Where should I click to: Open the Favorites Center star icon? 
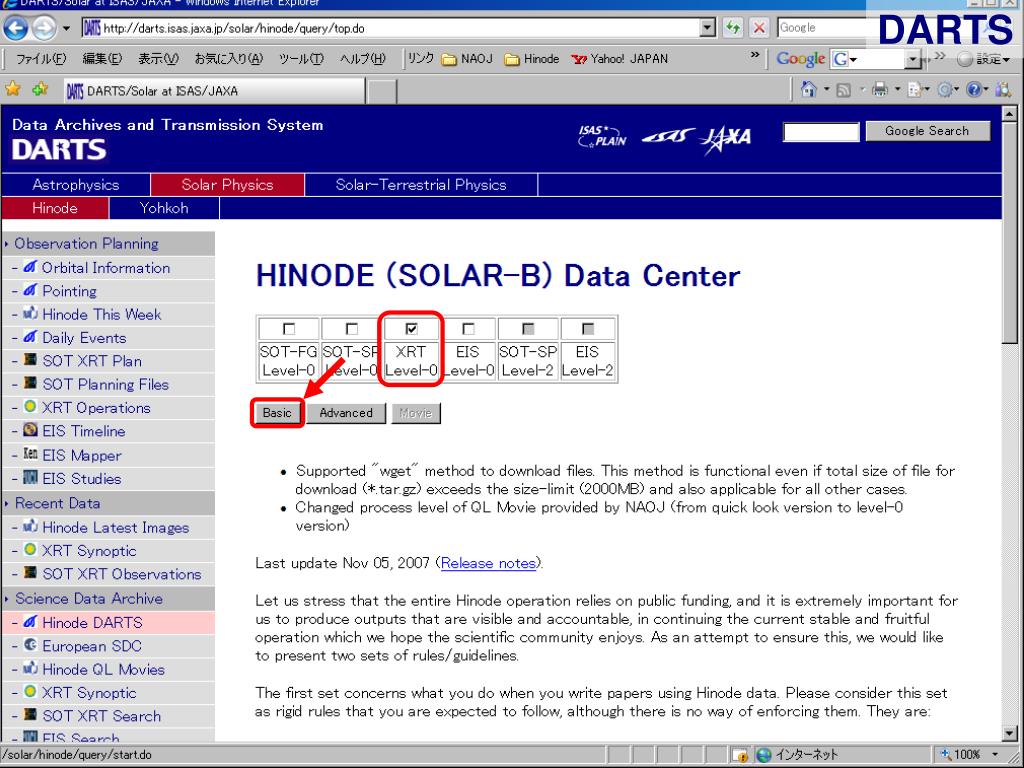pyautogui.click(x=12, y=89)
